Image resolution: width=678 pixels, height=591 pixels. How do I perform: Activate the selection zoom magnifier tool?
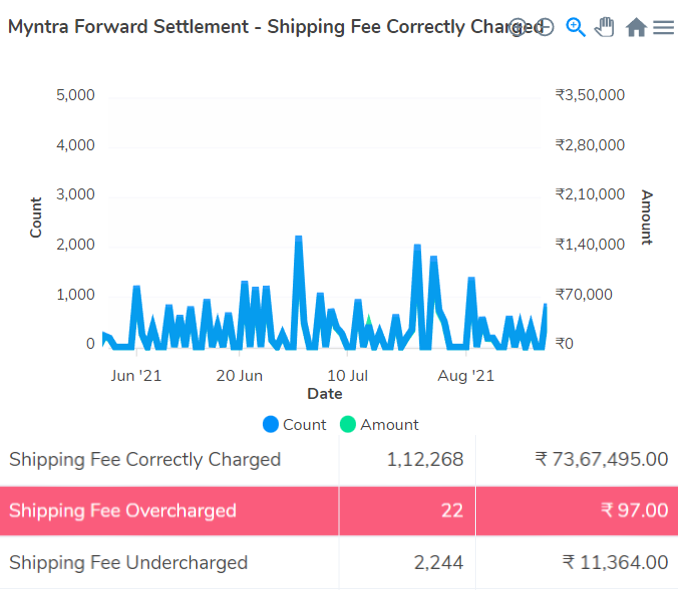[x=575, y=27]
